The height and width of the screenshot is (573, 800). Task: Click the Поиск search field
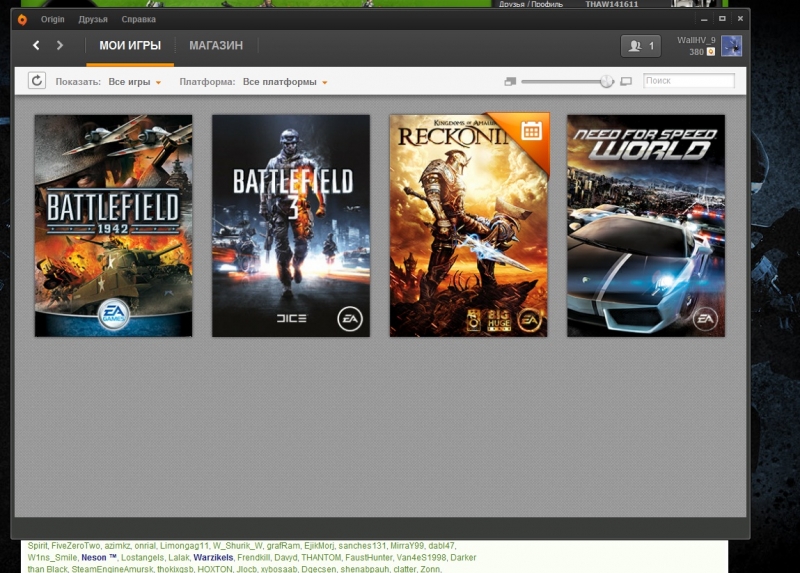click(689, 81)
